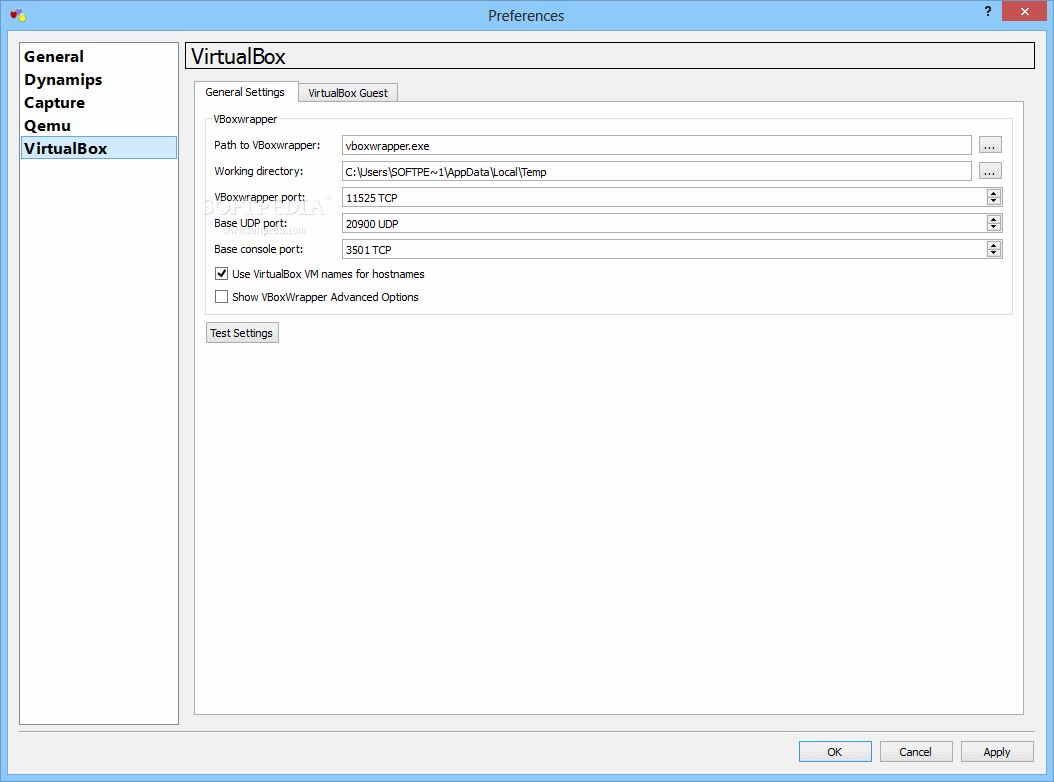
Task: Open the General preferences section
Action: pyautogui.click(x=99, y=56)
